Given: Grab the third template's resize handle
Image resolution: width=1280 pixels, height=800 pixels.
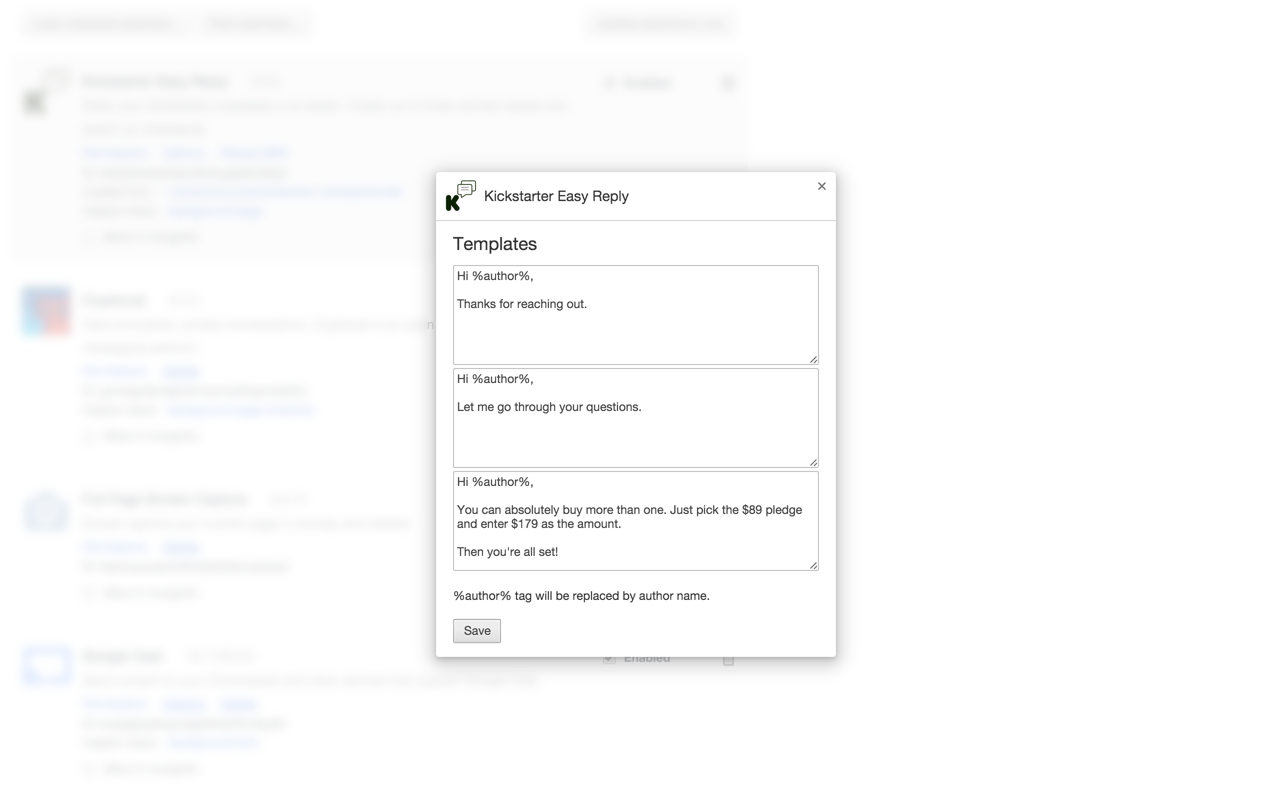Looking at the screenshot, I should (x=813, y=565).
